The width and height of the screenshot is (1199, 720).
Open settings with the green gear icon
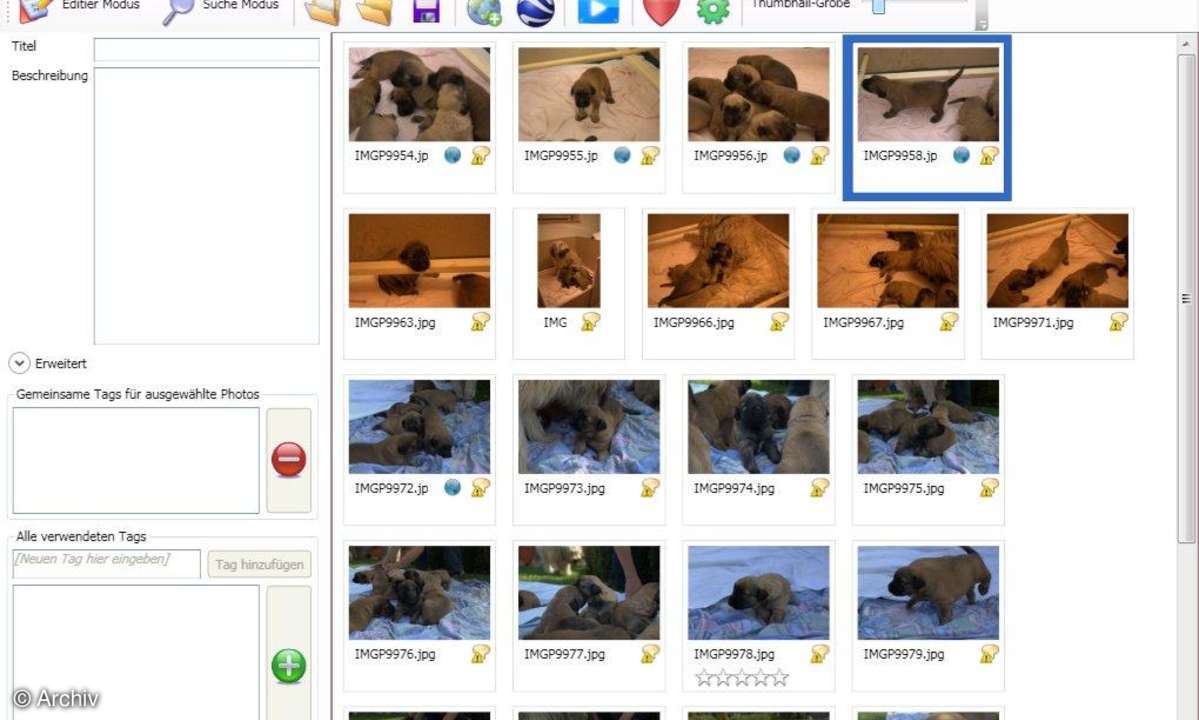713,11
